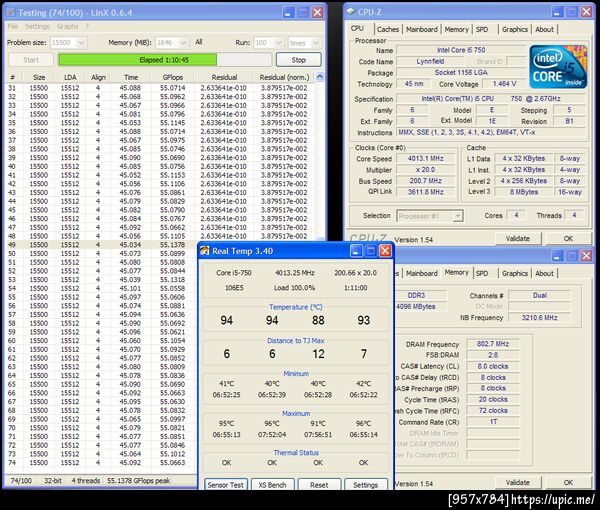Image resolution: width=600 pixels, height=510 pixels.
Task: Click the 55.1378 GFlops peak status entry
Action: [x=139, y=481]
